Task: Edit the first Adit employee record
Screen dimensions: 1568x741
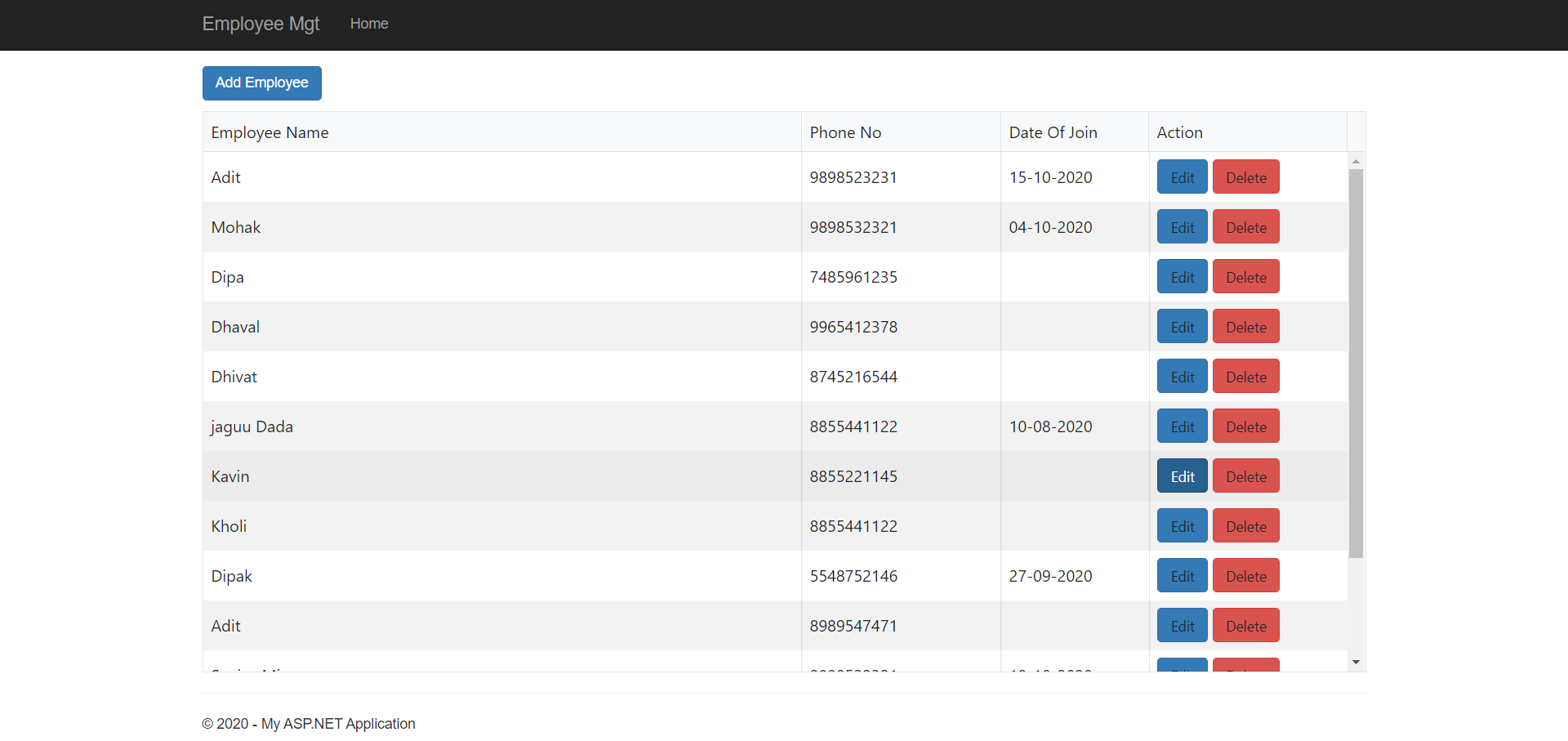Action: pos(1182,177)
